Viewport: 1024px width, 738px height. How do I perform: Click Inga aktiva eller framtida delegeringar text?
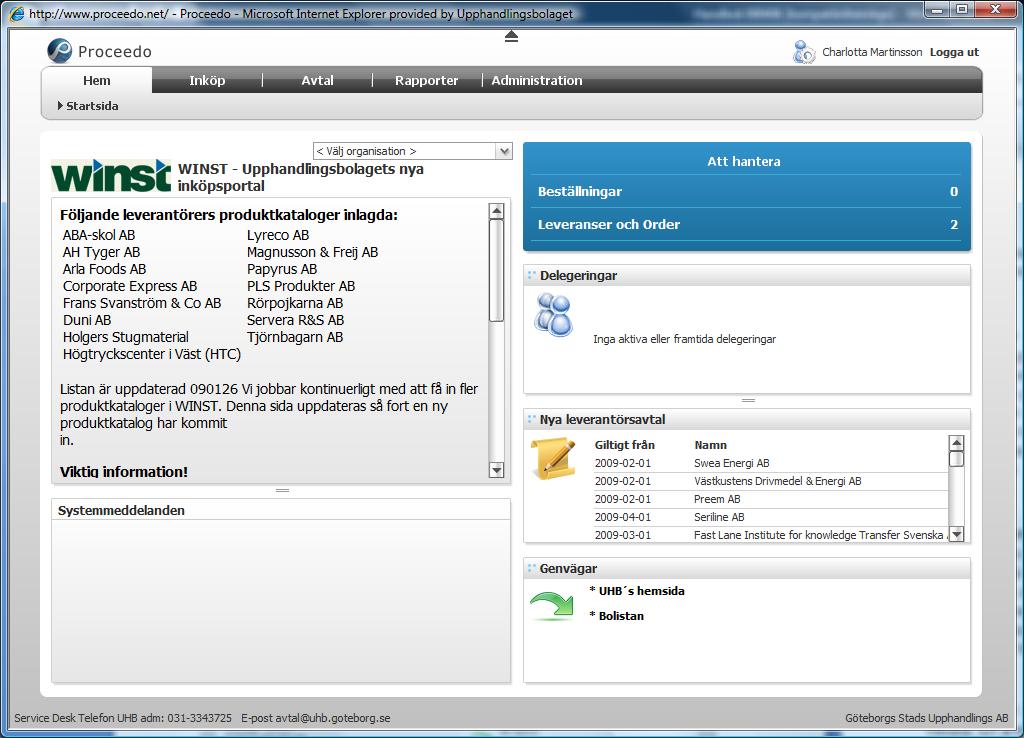[684, 339]
